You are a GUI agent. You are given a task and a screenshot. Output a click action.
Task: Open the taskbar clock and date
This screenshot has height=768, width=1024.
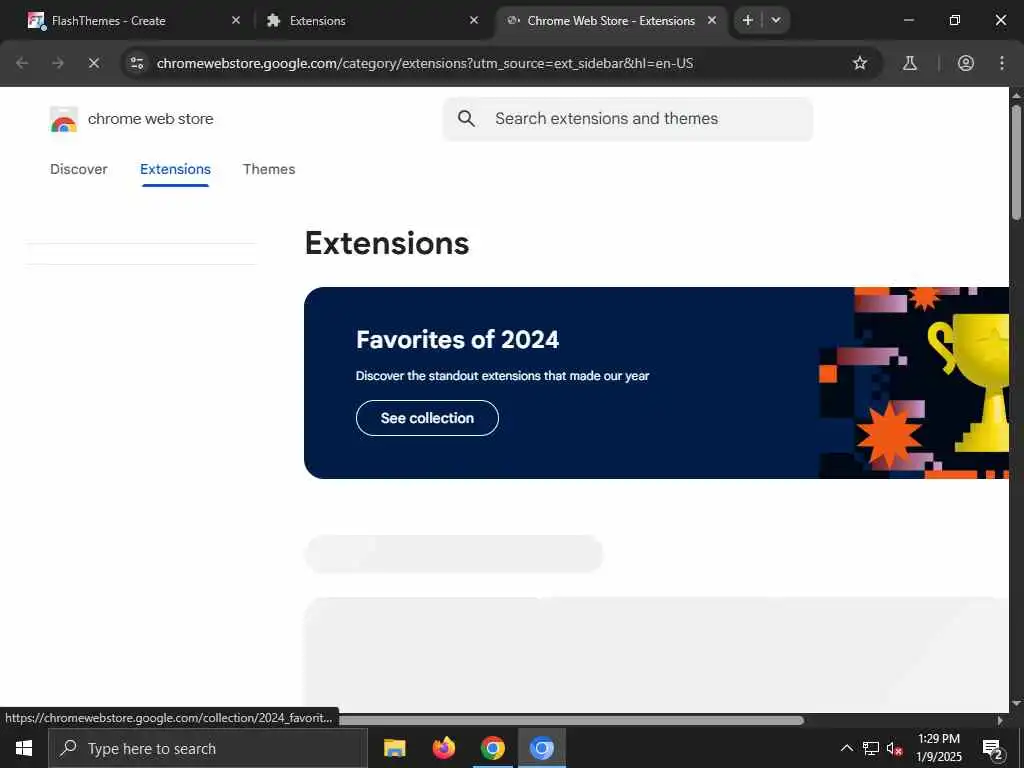pyautogui.click(x=939, y=748)
